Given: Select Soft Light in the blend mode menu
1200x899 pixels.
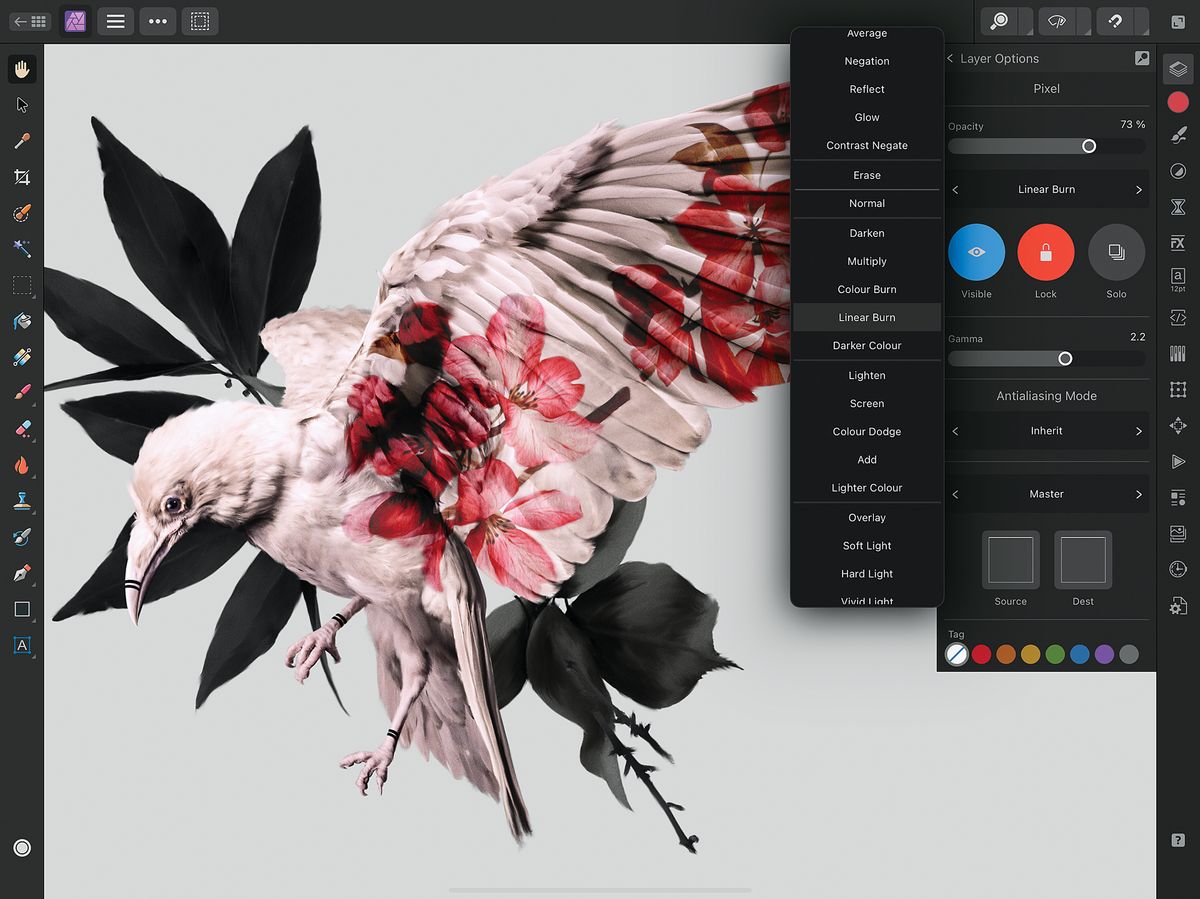Looking at the screenshot, I should [866, 545].
